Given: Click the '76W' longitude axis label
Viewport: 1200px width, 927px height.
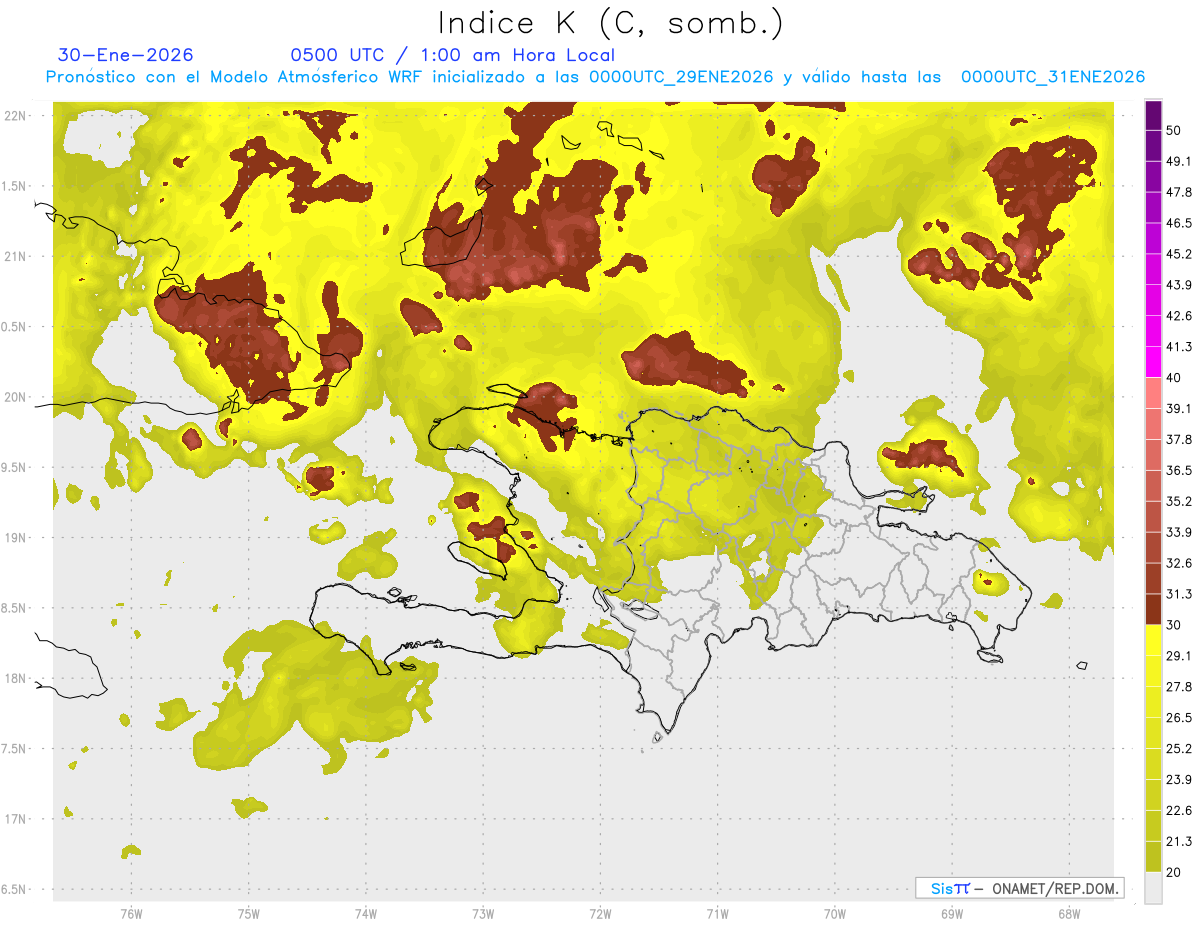Looking at the screenshot, I should coord(131,914).
